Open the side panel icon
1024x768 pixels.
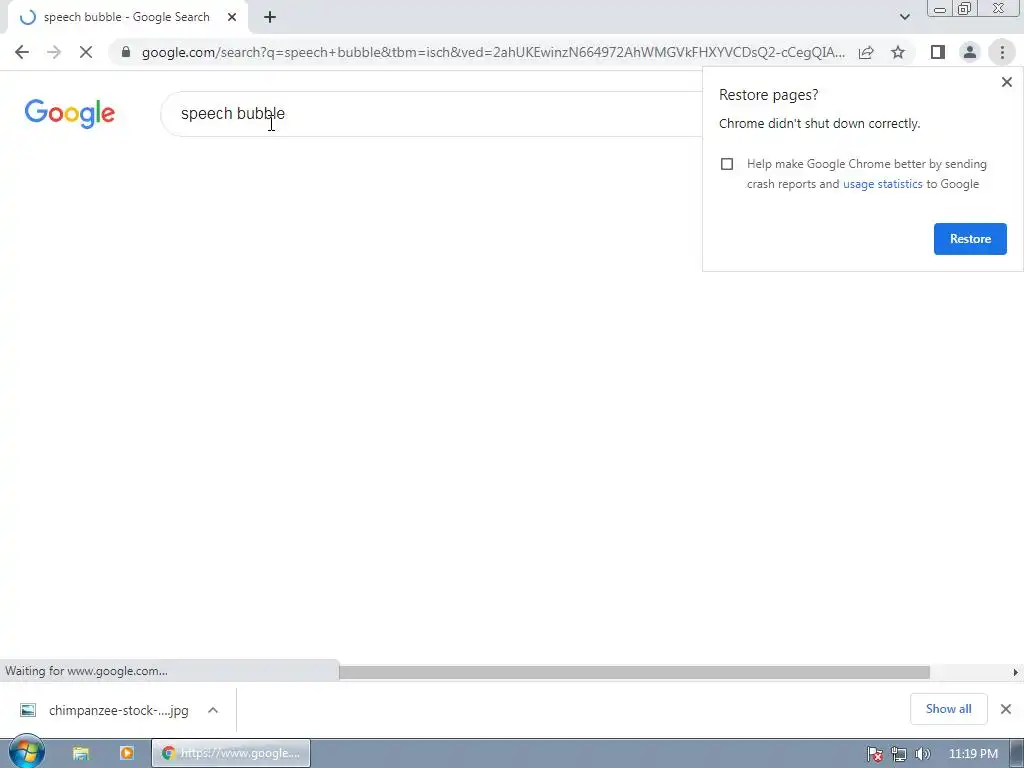[x=938, y=52]
